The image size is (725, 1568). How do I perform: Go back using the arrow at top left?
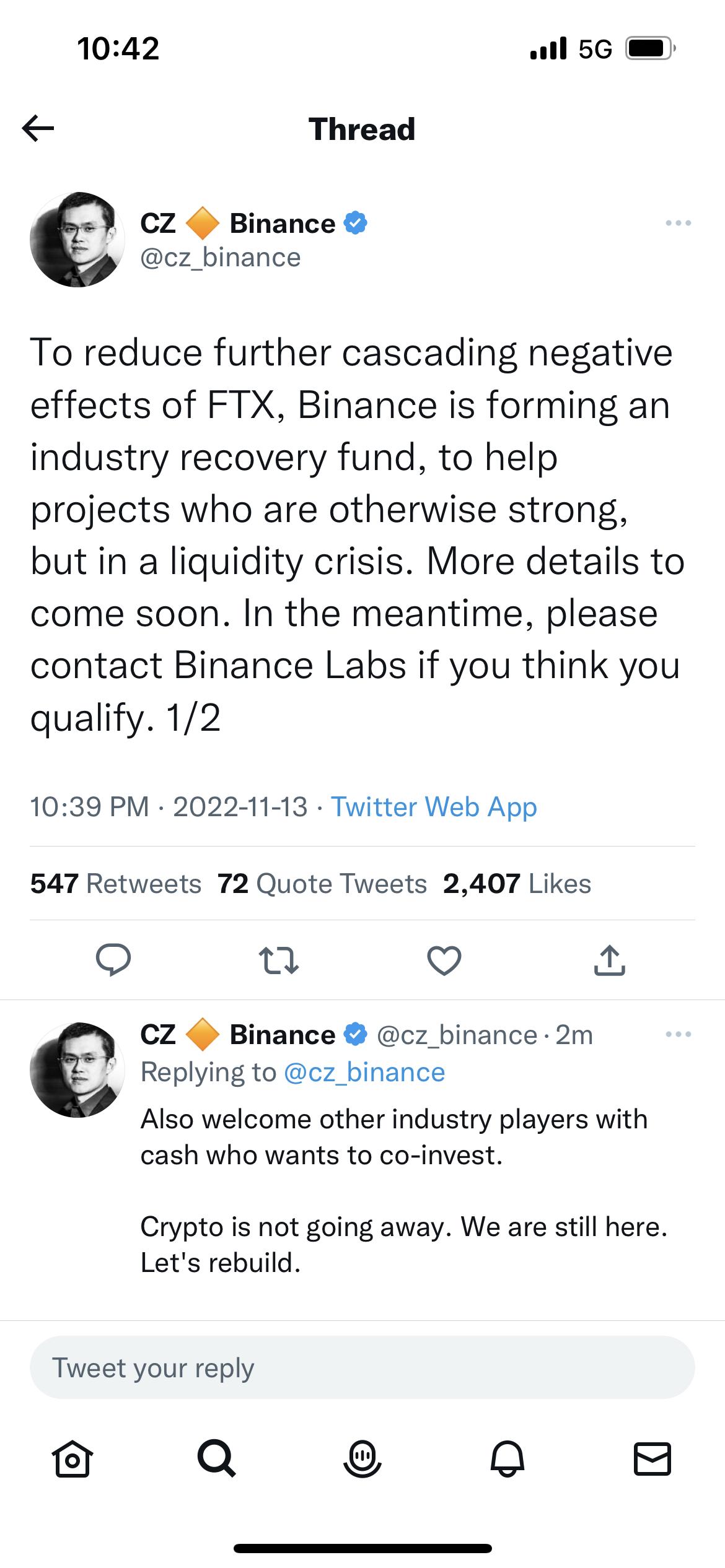coord(38,129)
